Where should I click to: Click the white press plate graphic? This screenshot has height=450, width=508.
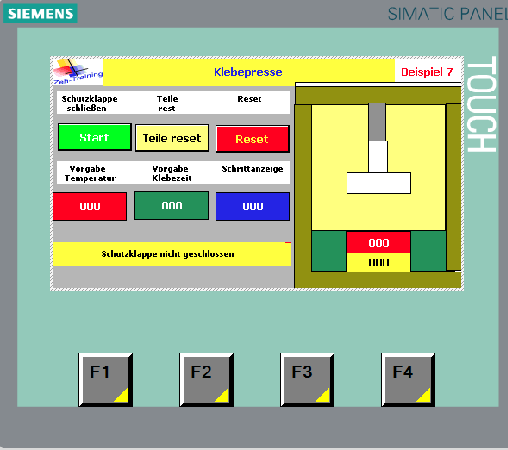pos(379,183)
